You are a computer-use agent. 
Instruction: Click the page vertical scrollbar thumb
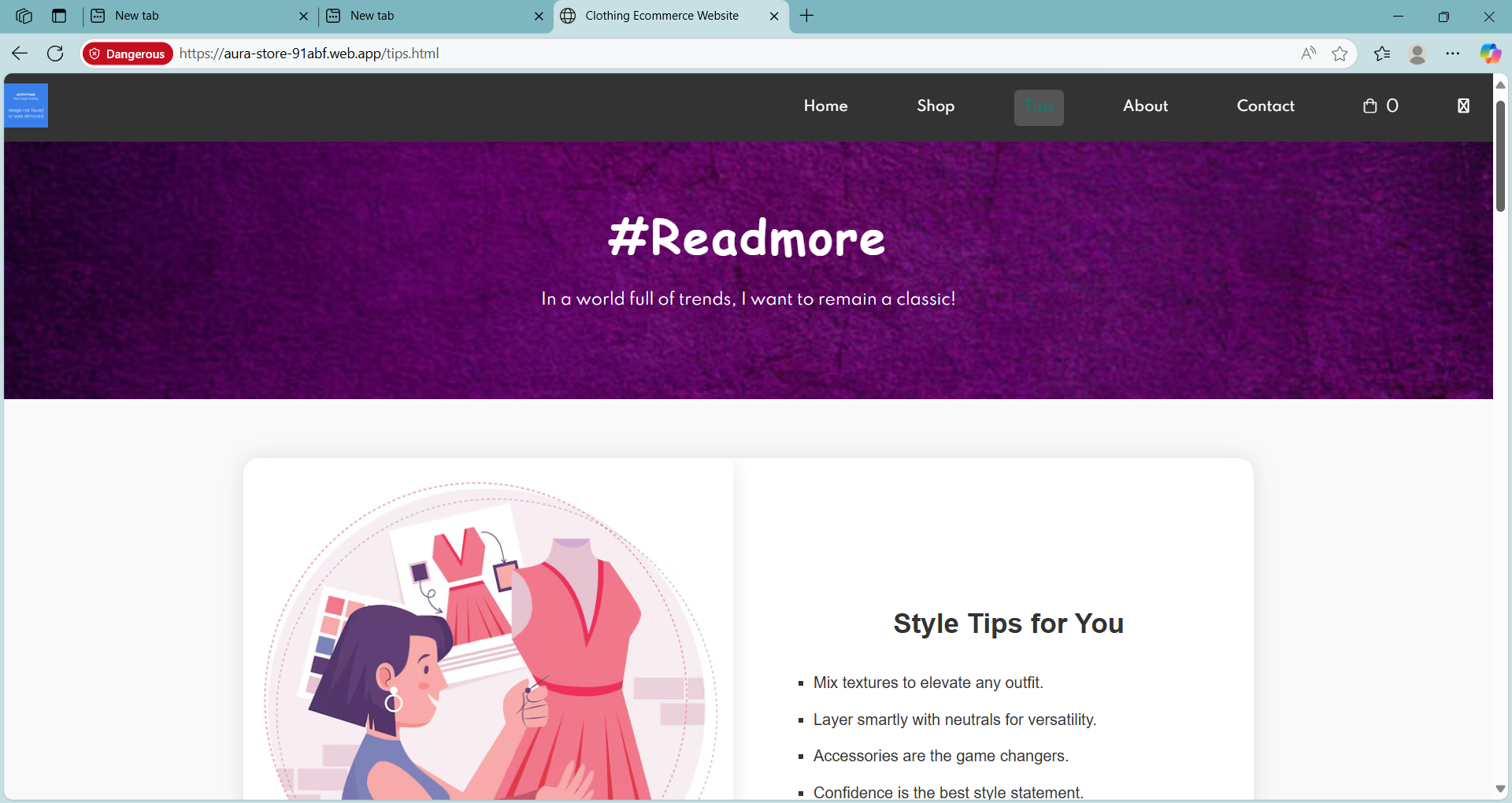click(x=1500, y=155)
